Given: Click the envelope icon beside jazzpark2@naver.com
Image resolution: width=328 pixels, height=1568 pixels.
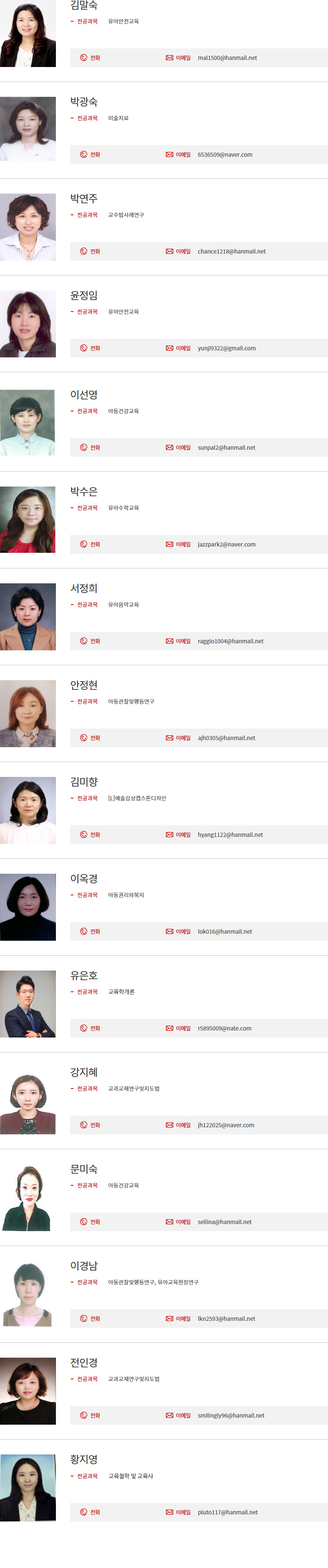Looking at the screenshot, I should click(170, 544).
